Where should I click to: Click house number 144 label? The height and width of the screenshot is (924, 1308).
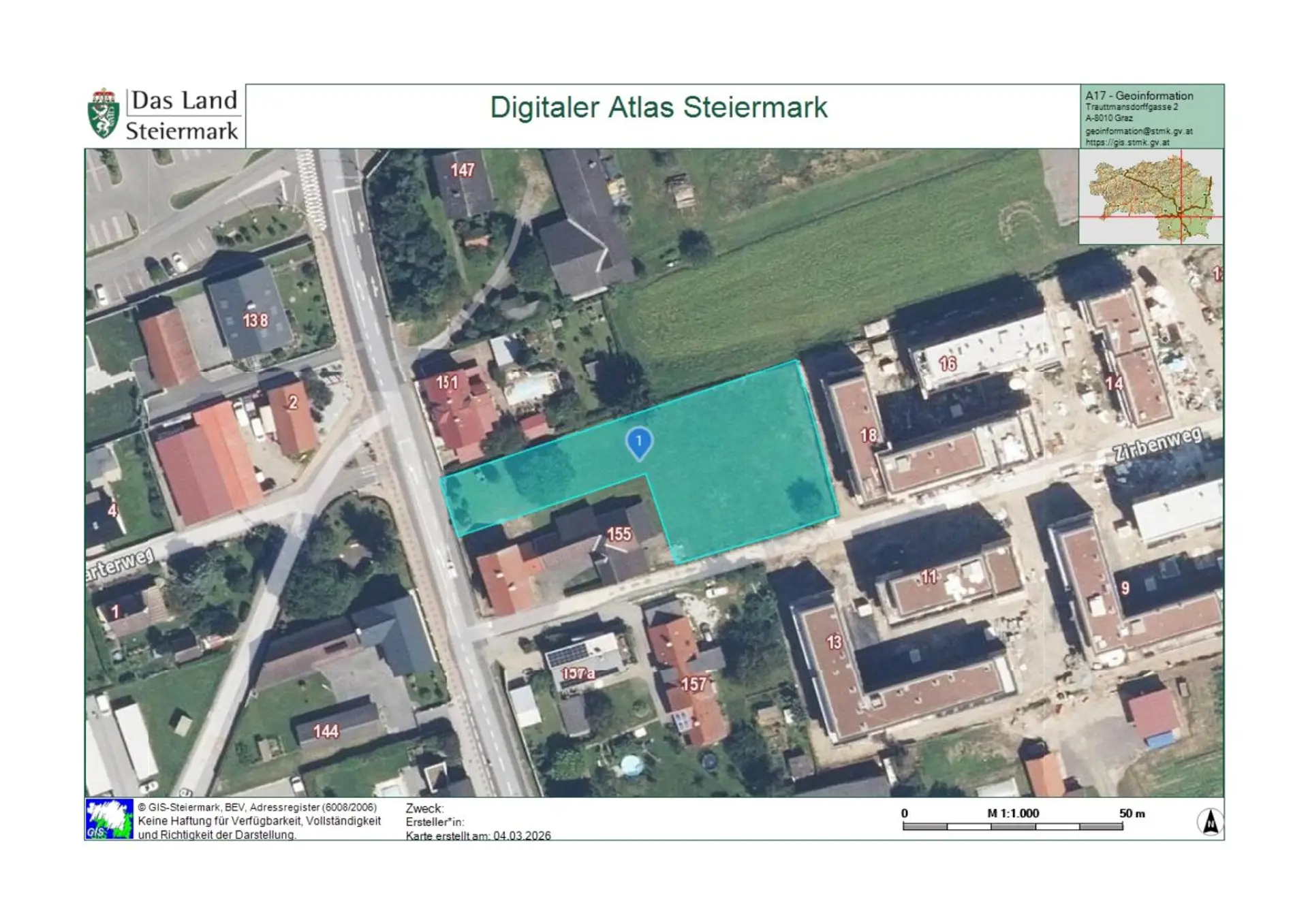326,731
